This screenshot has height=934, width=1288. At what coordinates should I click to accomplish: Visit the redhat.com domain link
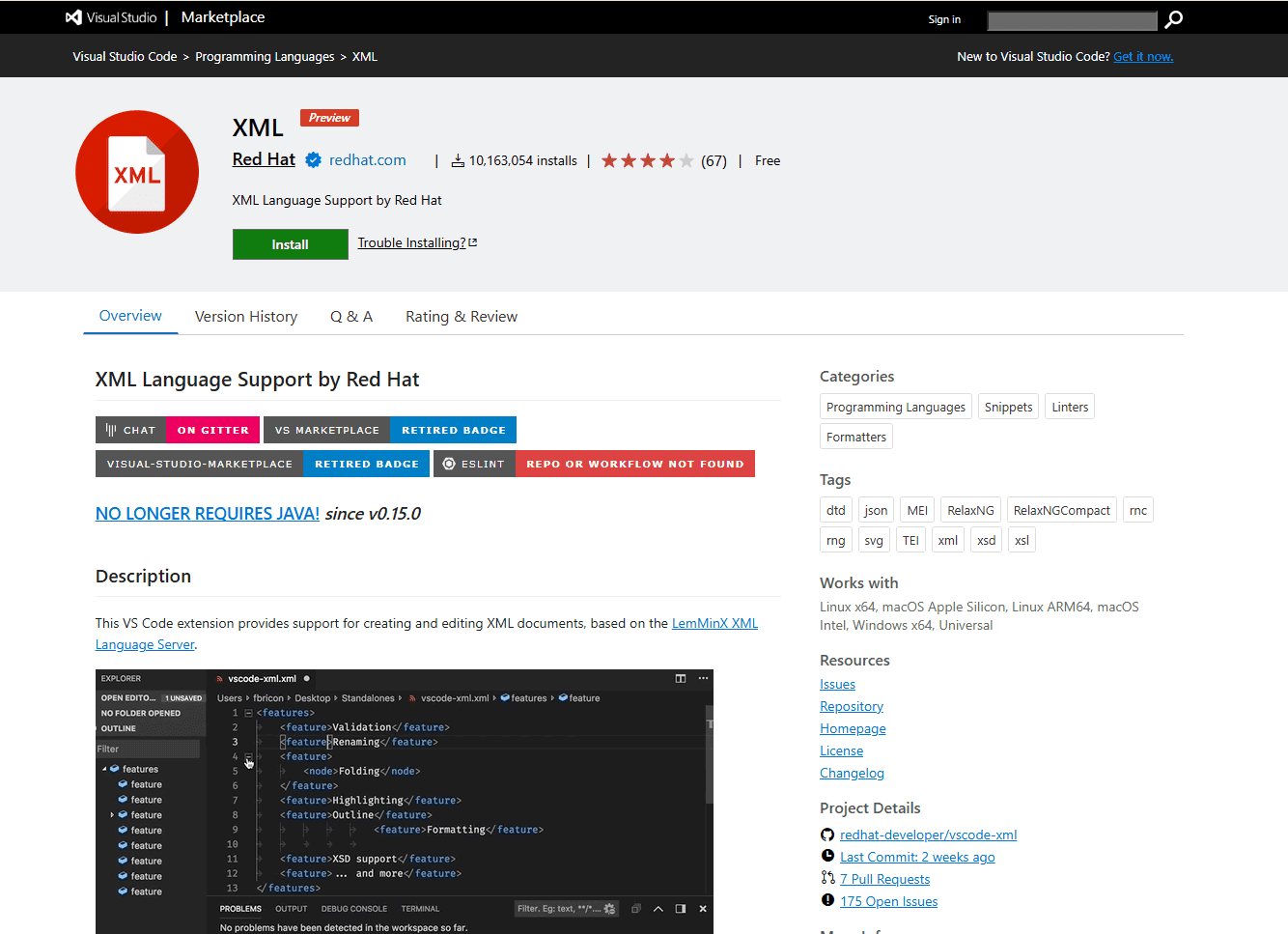coord(367,160)
